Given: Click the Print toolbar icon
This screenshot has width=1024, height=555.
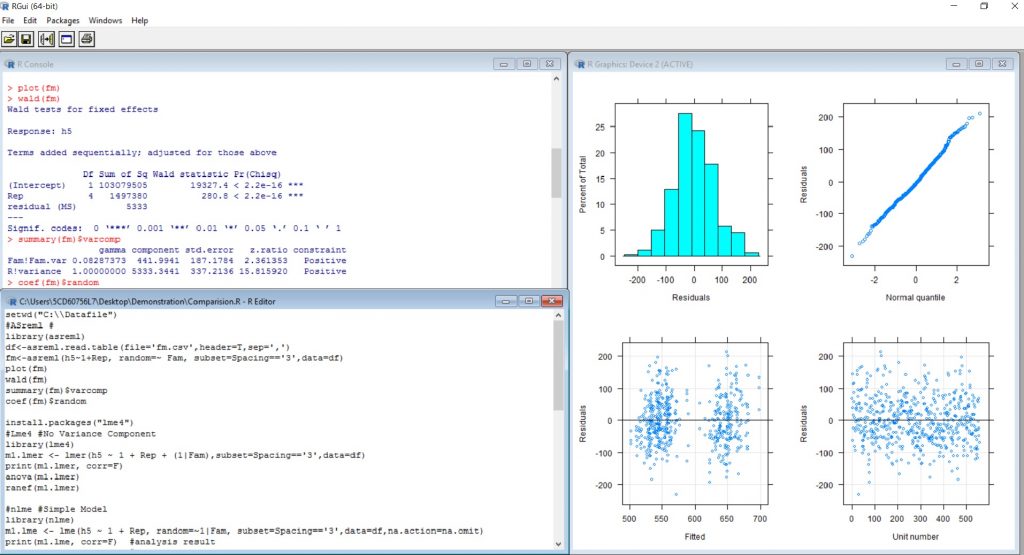Looking at the screenshot, I should (x=87, y=39).
